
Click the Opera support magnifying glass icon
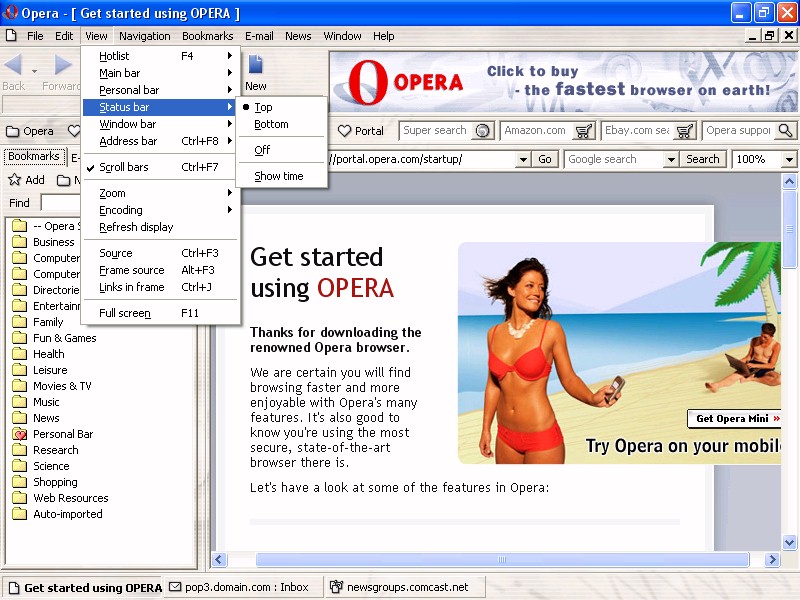coord(785,131)
